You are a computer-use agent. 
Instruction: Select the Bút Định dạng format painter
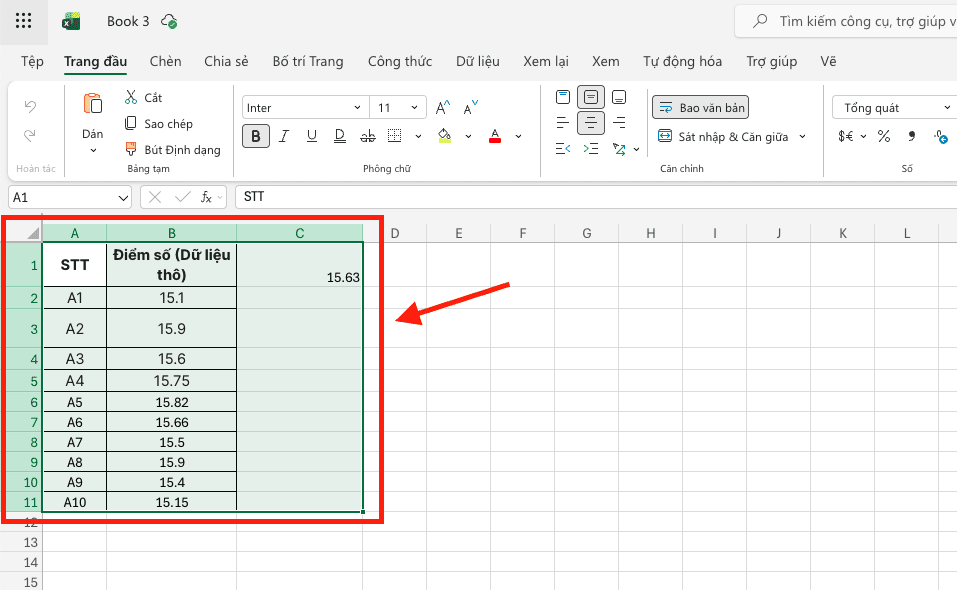coord(173,149)
